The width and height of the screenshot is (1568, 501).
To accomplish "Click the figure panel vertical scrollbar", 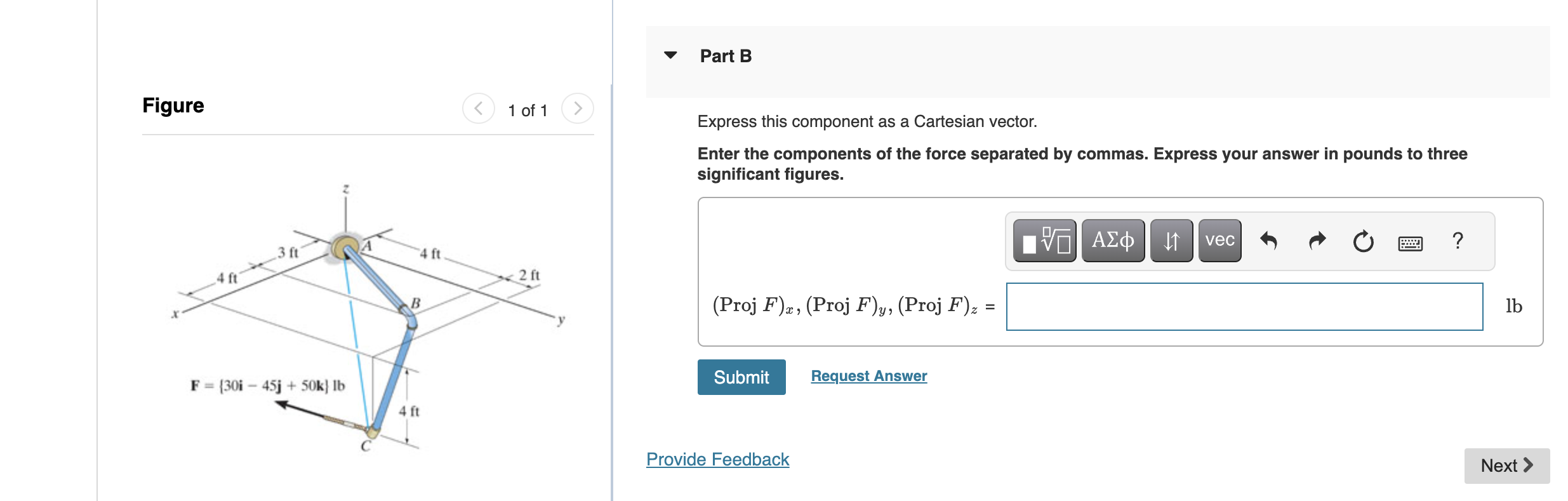I will click(x=612, y=292).
